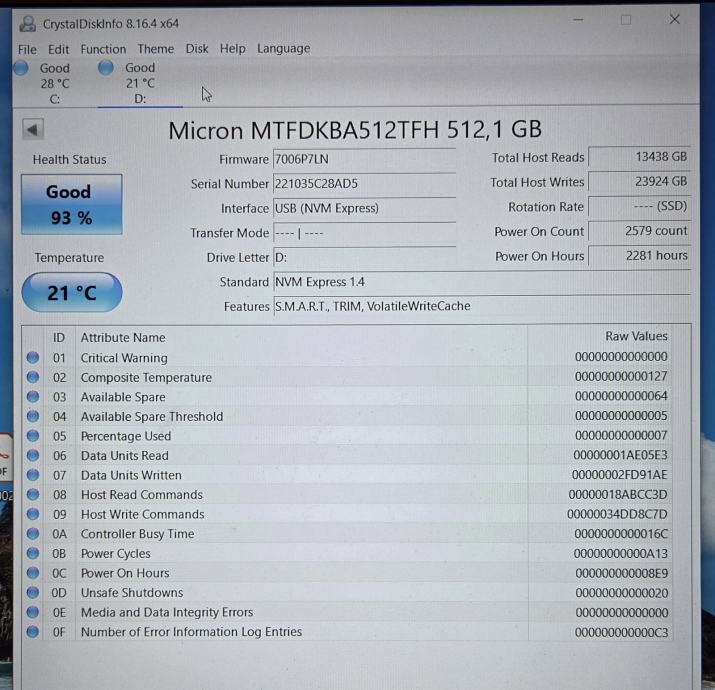This screenshot has width=715, height=690.
Task: Minimize the CrystalDiskInfo window
Action: click(578, 20)
